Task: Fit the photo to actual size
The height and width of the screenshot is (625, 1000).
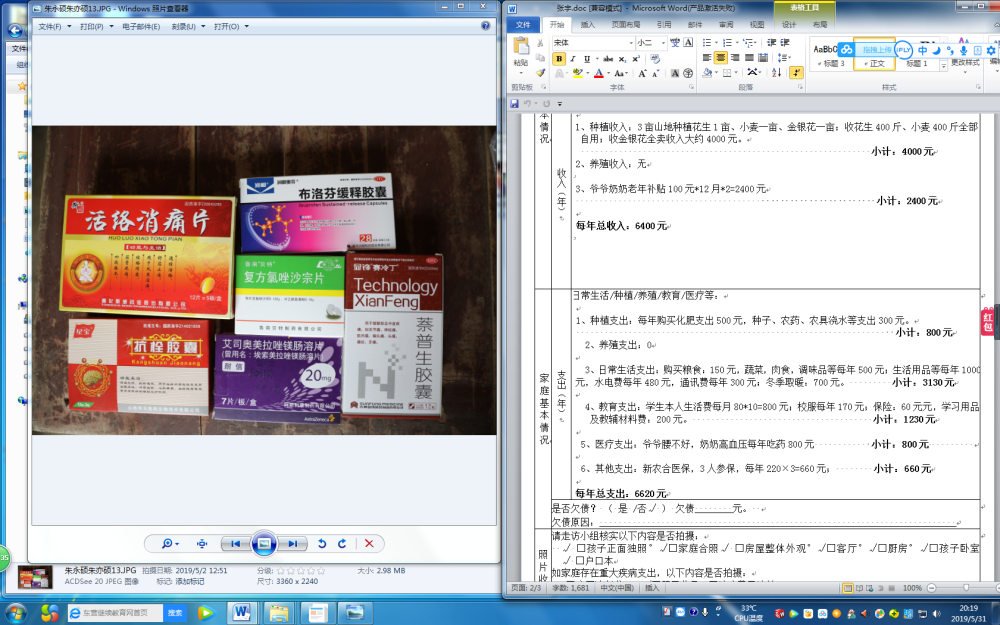Action: pos(202,543)
